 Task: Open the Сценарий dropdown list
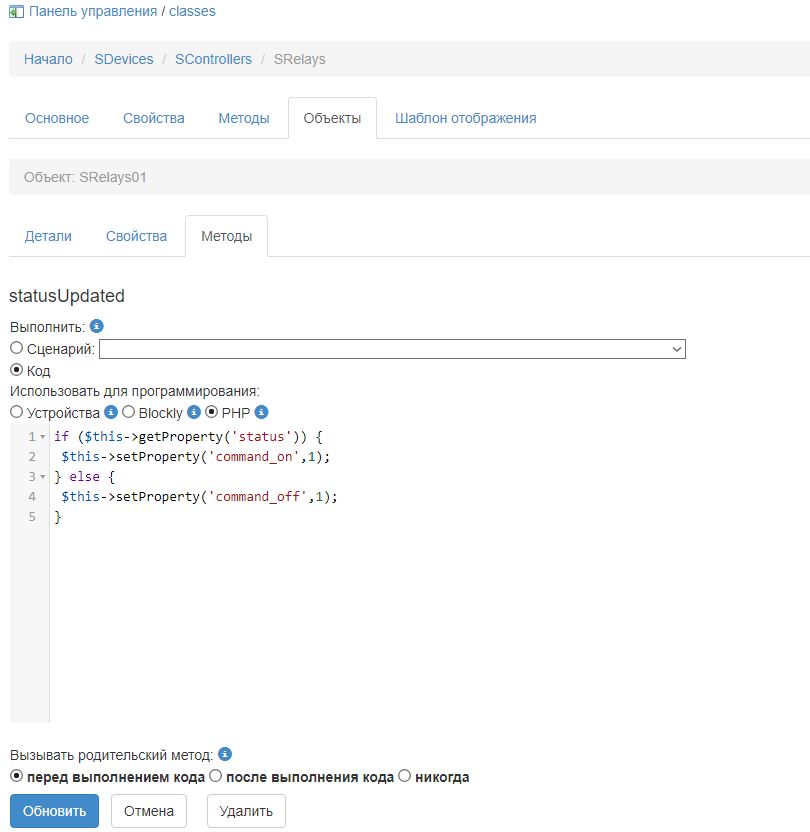[392, 349]
